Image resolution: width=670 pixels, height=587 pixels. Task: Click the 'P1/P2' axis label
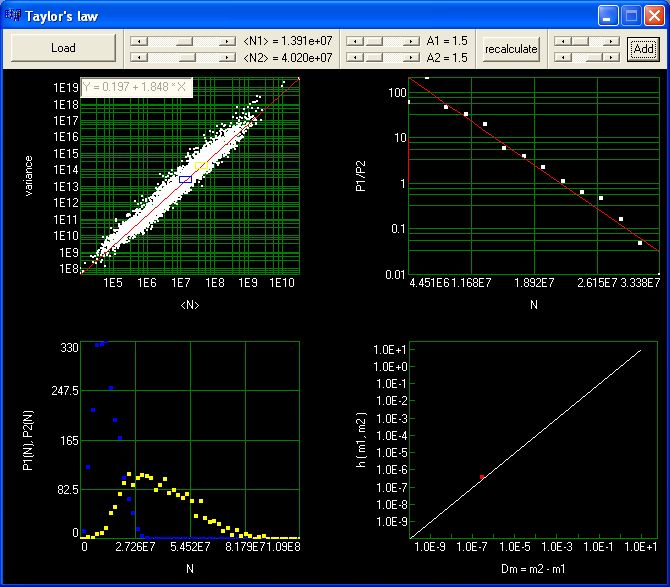point(361,176)
